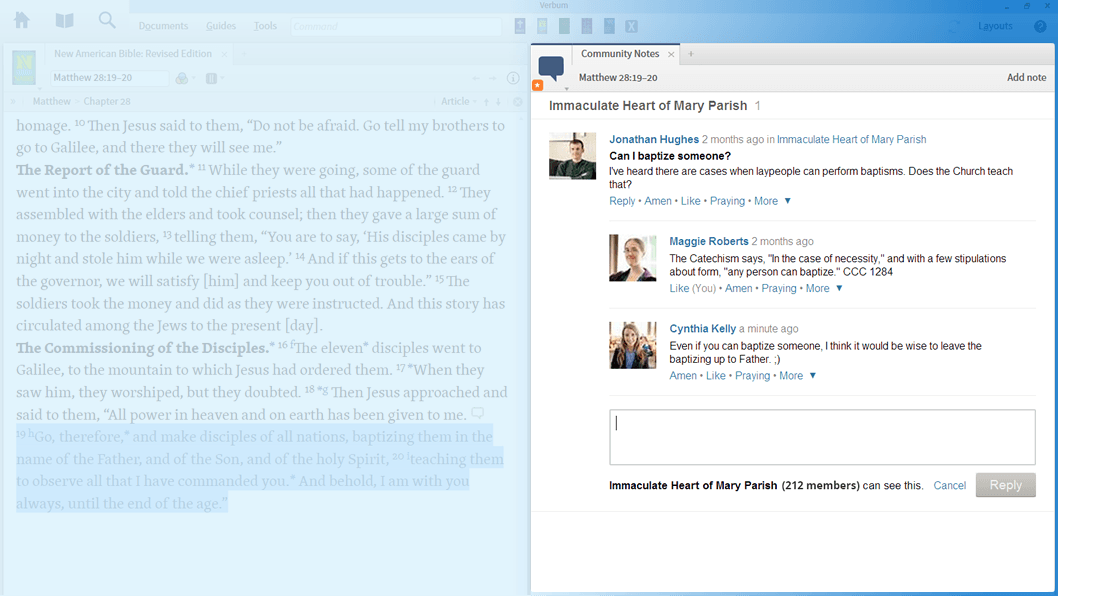The image size is (1112, 596).
Task: Close the Community Notes tab
Action: 671,55
